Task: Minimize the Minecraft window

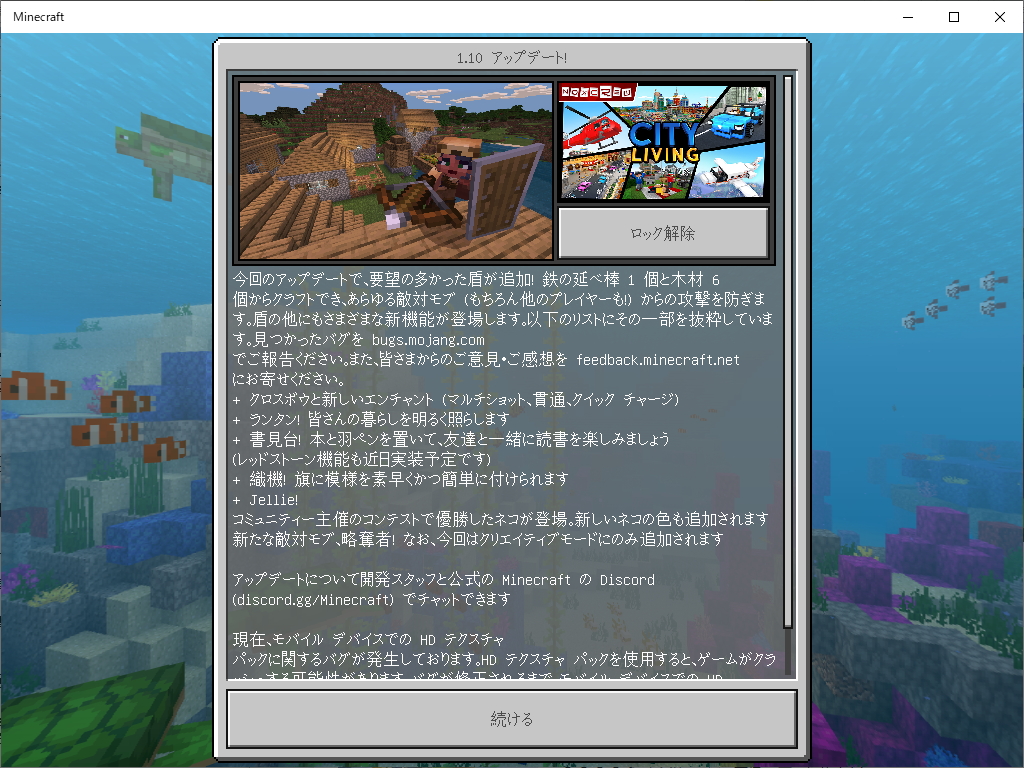Action: [x=908, y=16]
